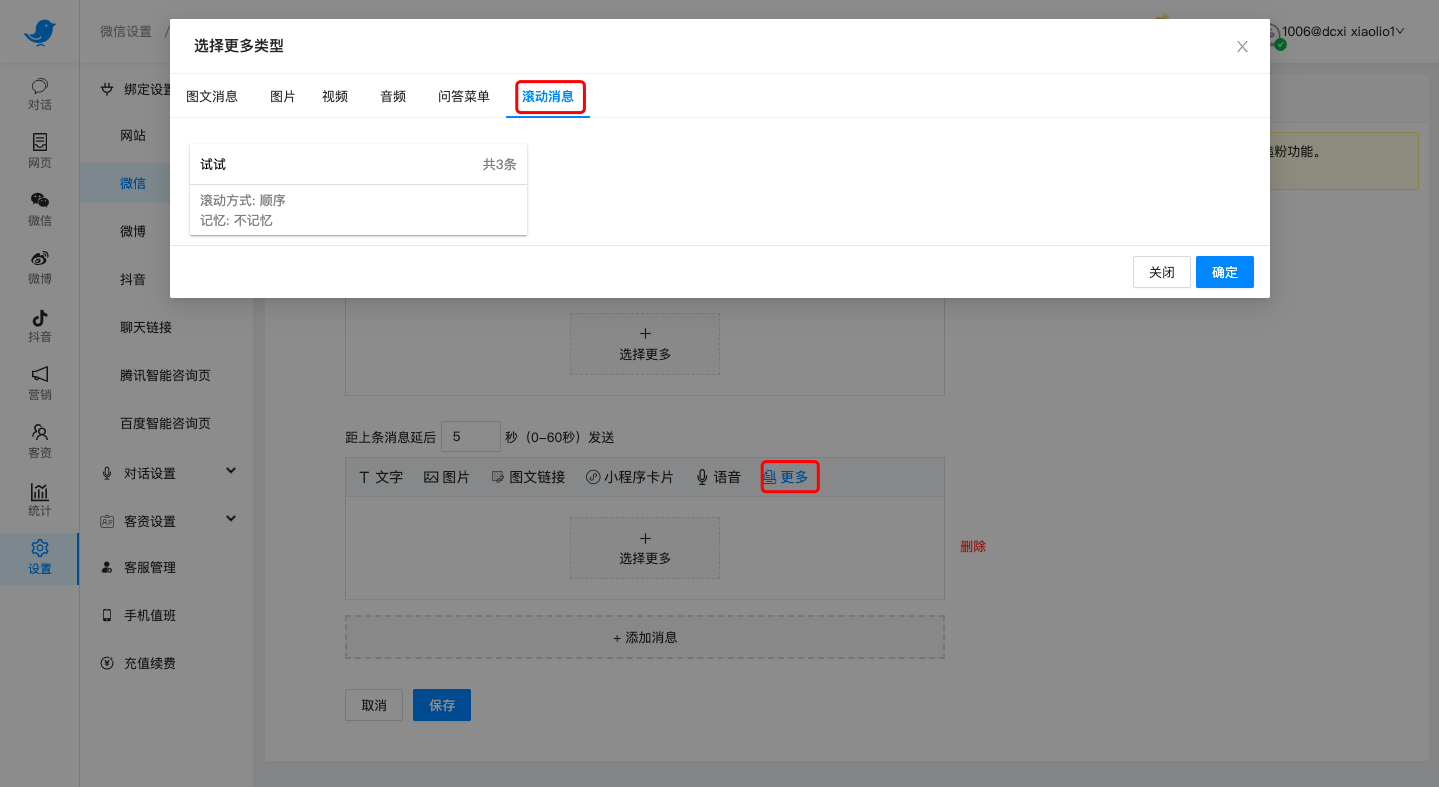The image size is (1439, 787).
Task: Select the 试试 scrolling message card
Action: click(358, 189)
